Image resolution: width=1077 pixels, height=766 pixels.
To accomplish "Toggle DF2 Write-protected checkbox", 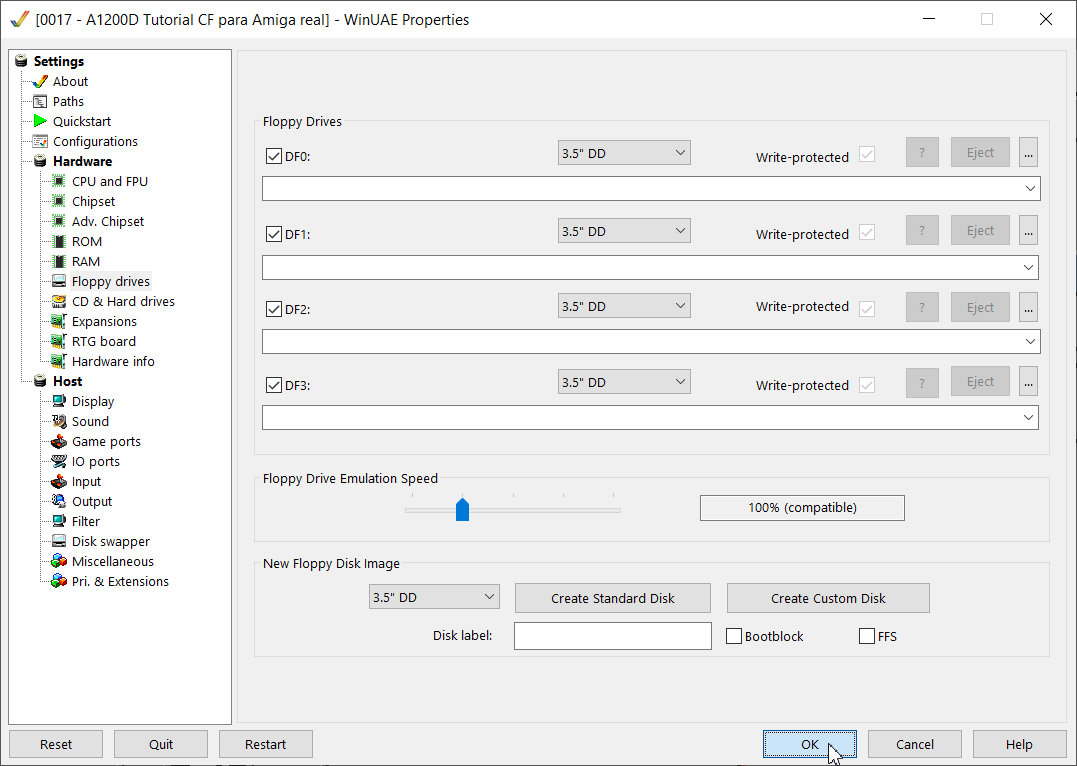I will [x=867, y=308].
